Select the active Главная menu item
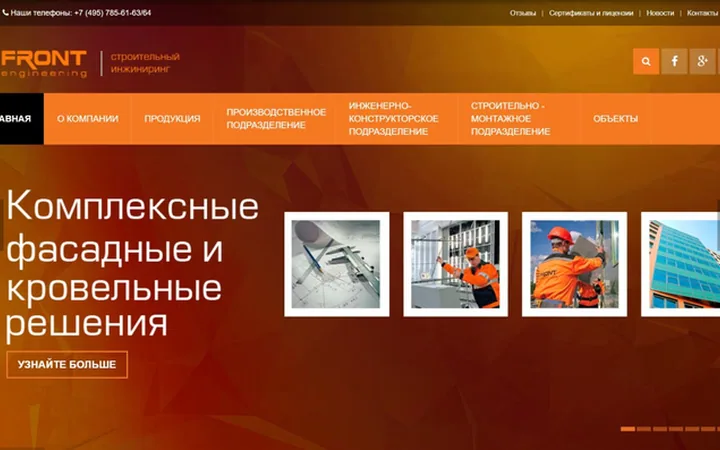Viewport: 720px width, 450px height. [22, 118]
